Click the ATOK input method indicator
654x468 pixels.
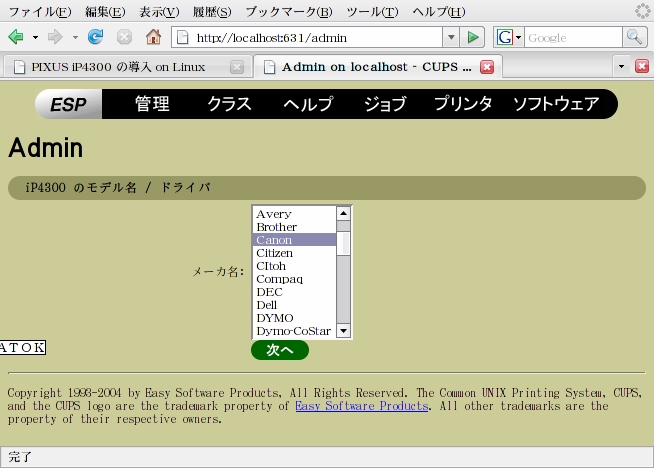point(23,347)
